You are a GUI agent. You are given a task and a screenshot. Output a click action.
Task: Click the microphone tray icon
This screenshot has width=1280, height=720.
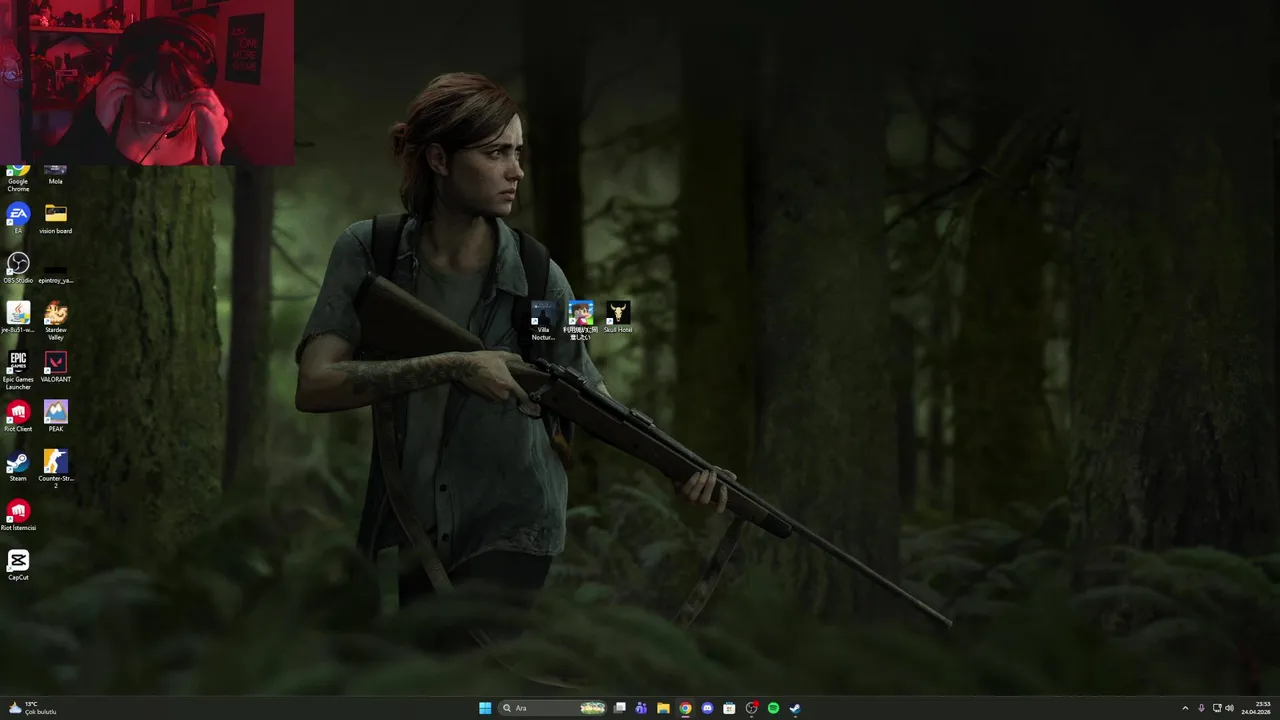click(x=1201, y=708)
